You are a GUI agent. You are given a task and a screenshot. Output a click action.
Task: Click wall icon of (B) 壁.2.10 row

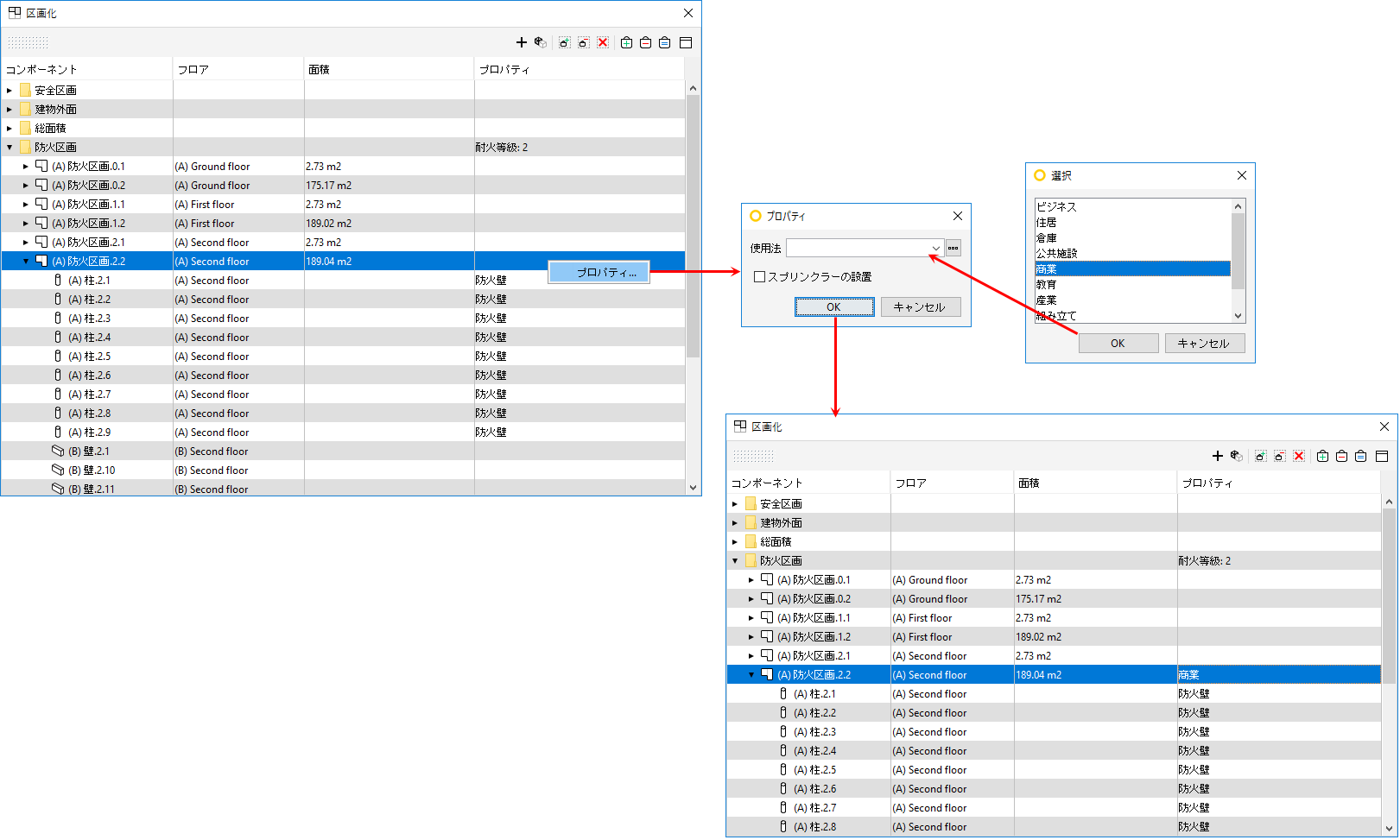[58, 470]
